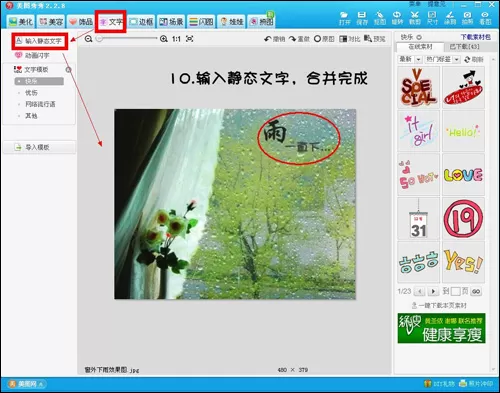
Task: Click the 美图网 button in status bar
Action: [x=27, y=384]
